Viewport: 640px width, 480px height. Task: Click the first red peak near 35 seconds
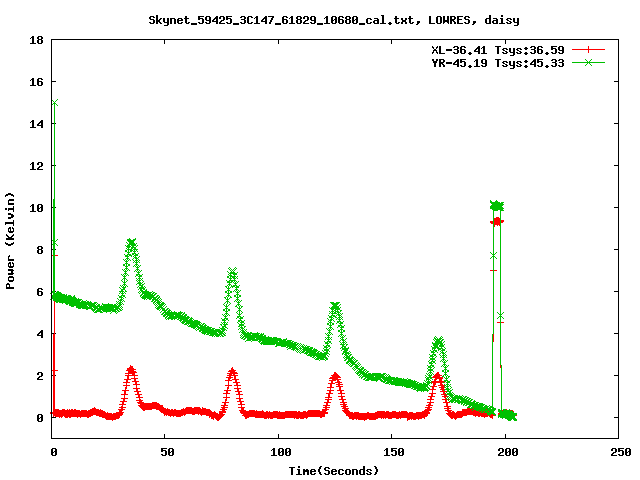coord(131,370)
